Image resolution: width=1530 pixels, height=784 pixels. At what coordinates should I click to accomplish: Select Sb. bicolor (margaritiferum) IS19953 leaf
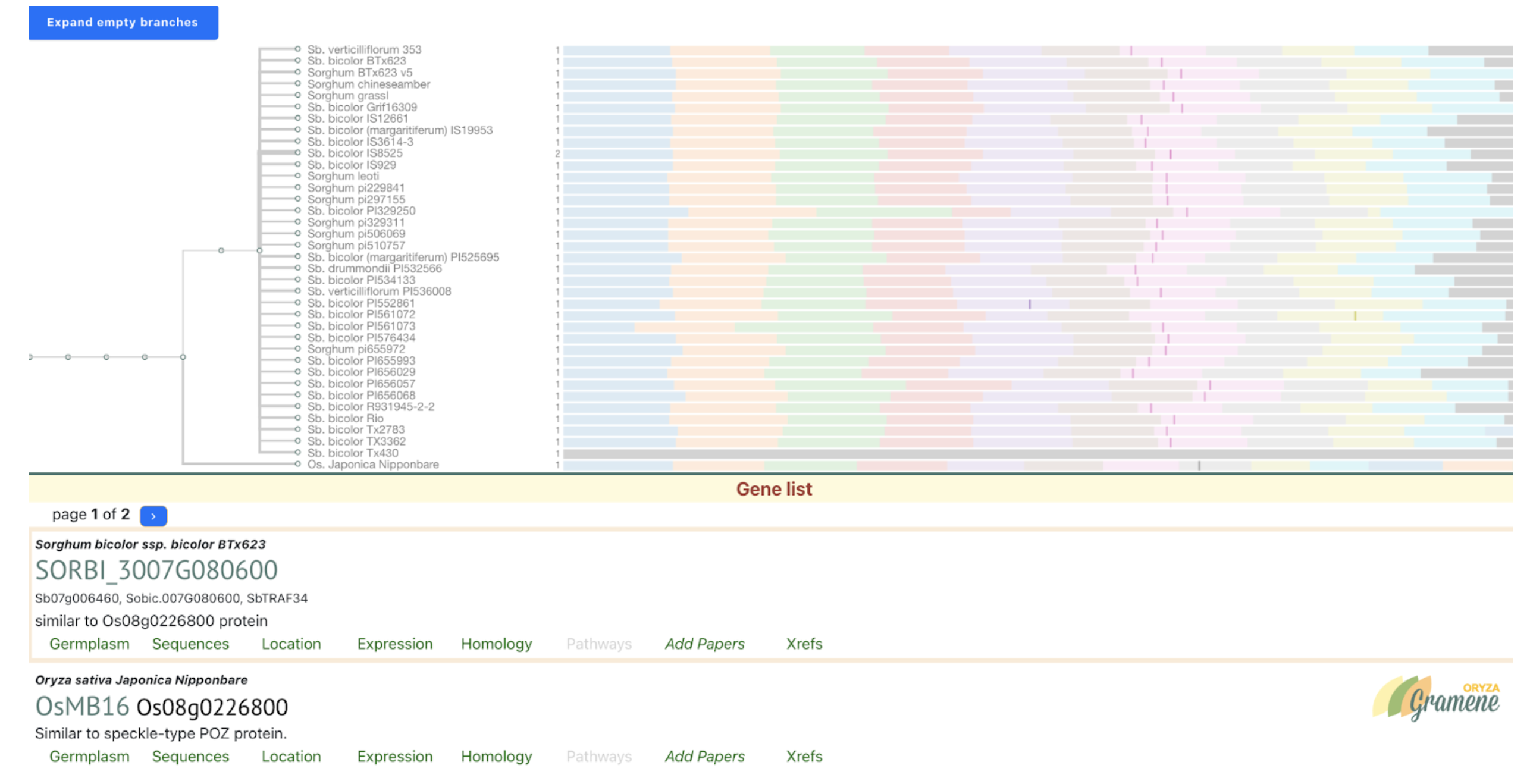click(400, 130)
